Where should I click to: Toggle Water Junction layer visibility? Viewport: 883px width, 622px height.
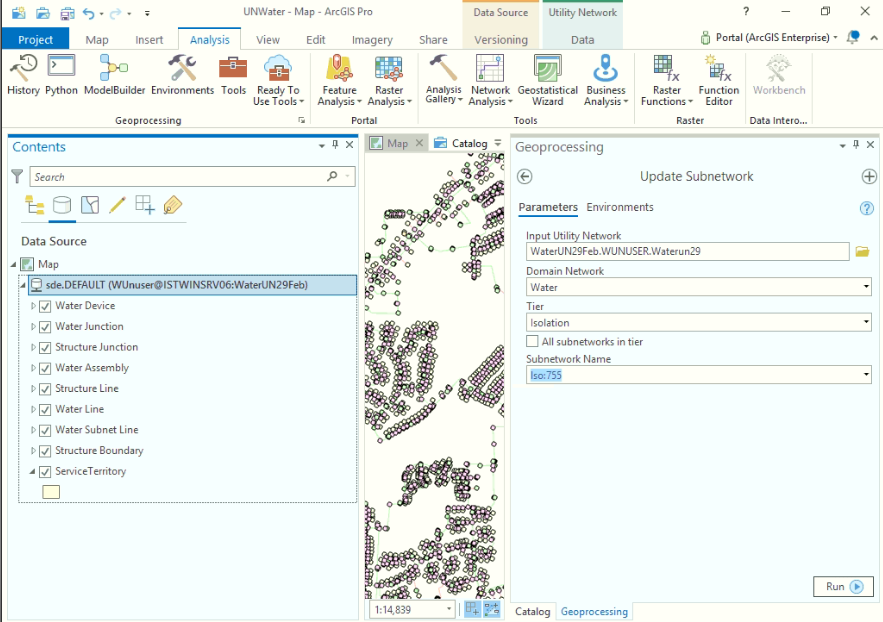point(45,327)
